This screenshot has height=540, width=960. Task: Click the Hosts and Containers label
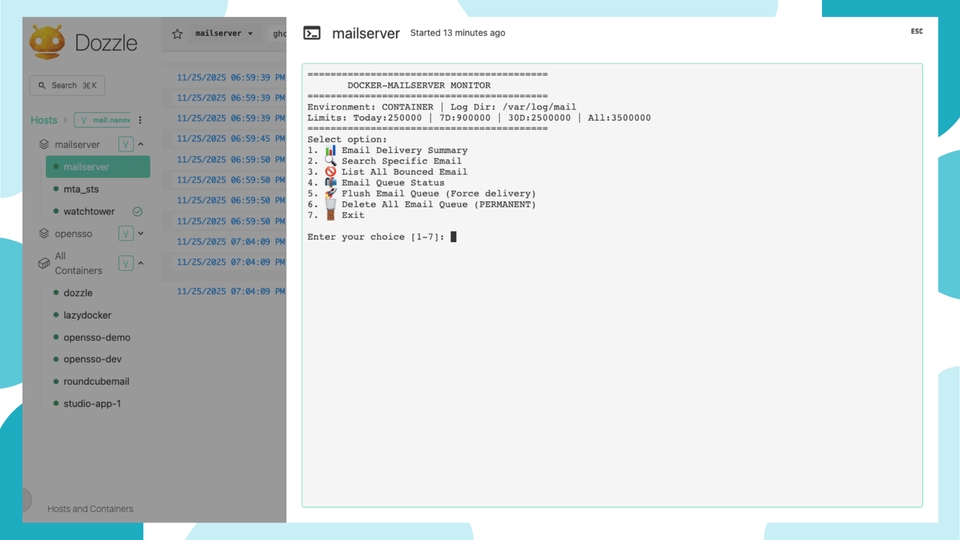click(x=90, y=509)
